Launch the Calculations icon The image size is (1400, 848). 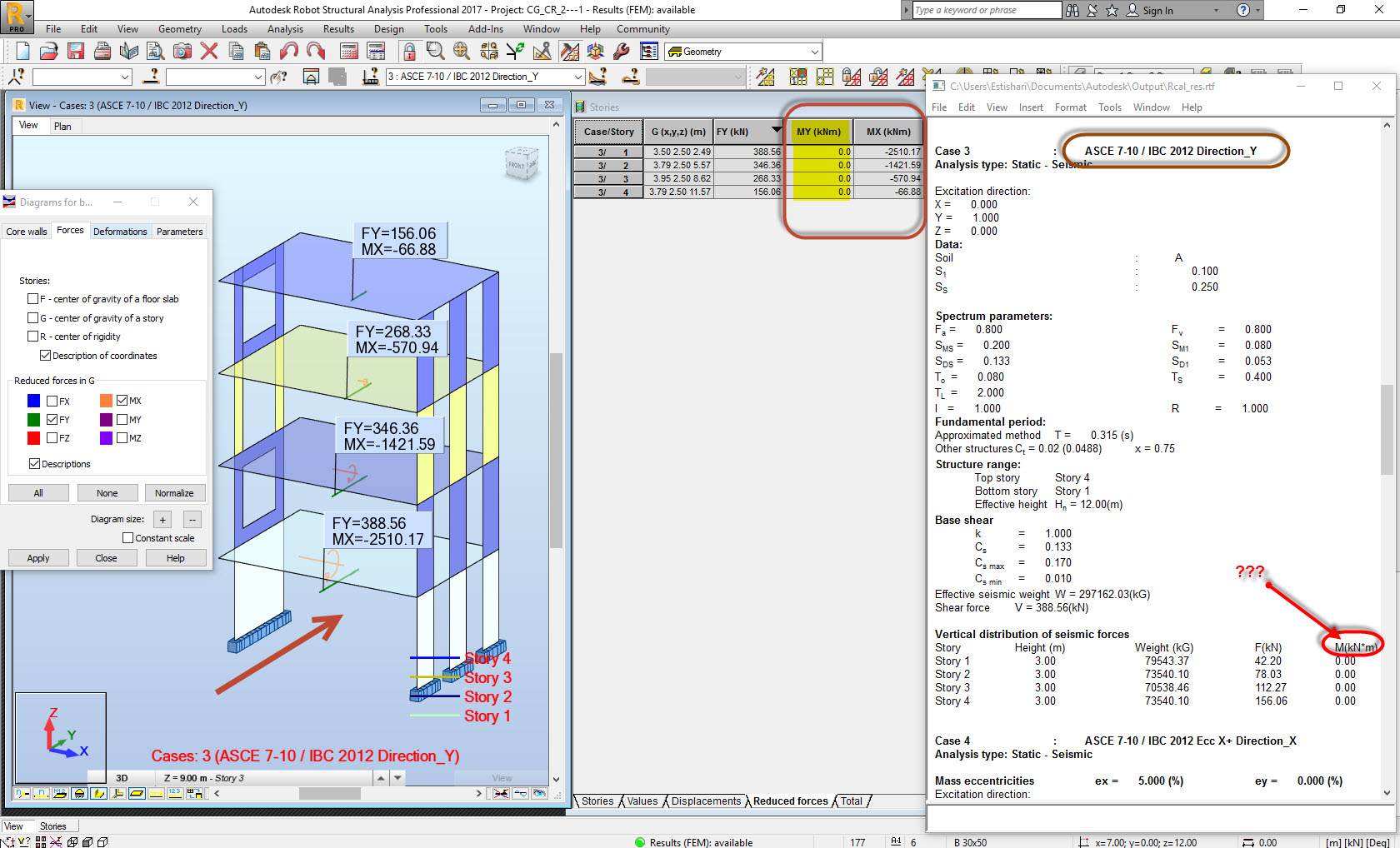coord(349,52)
